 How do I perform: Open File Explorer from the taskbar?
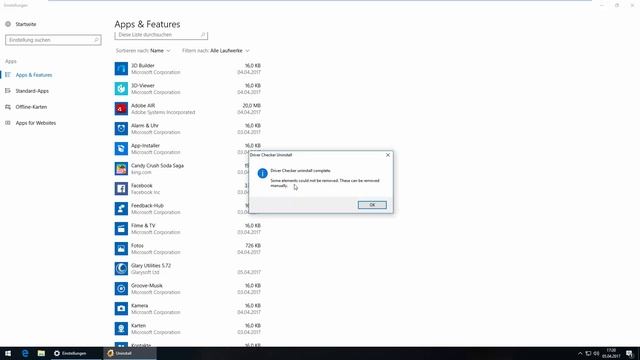(41, 353)
